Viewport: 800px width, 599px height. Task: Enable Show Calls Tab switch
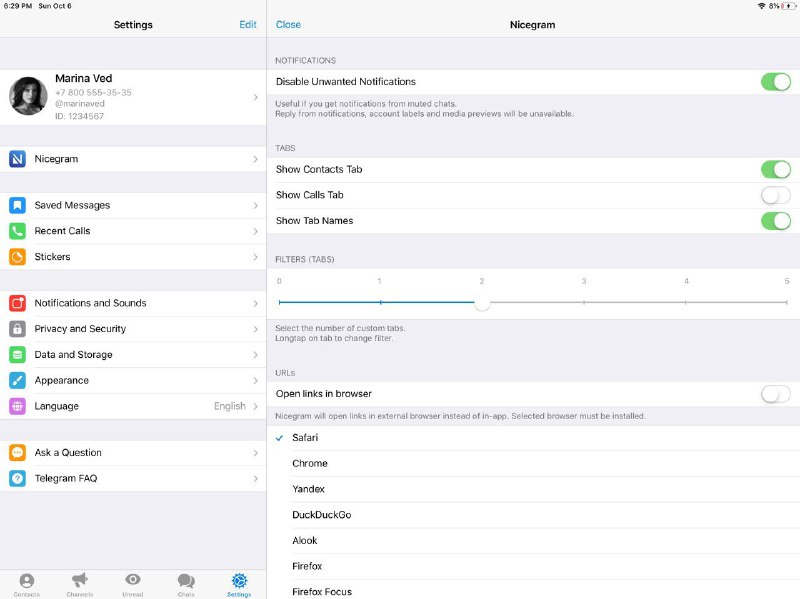point(776,195)
